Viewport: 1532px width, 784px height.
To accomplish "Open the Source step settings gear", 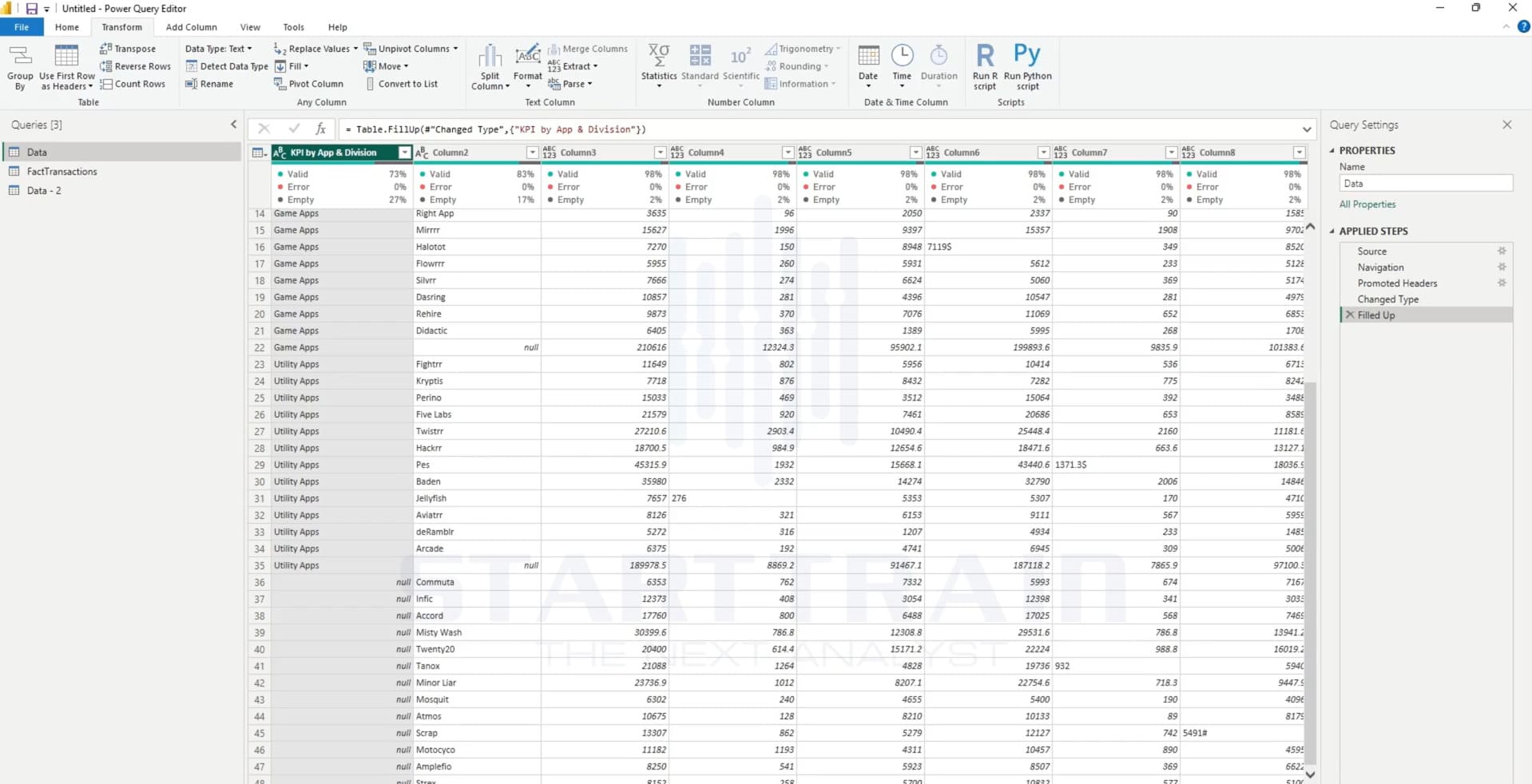I will [x=1502, y=251].
